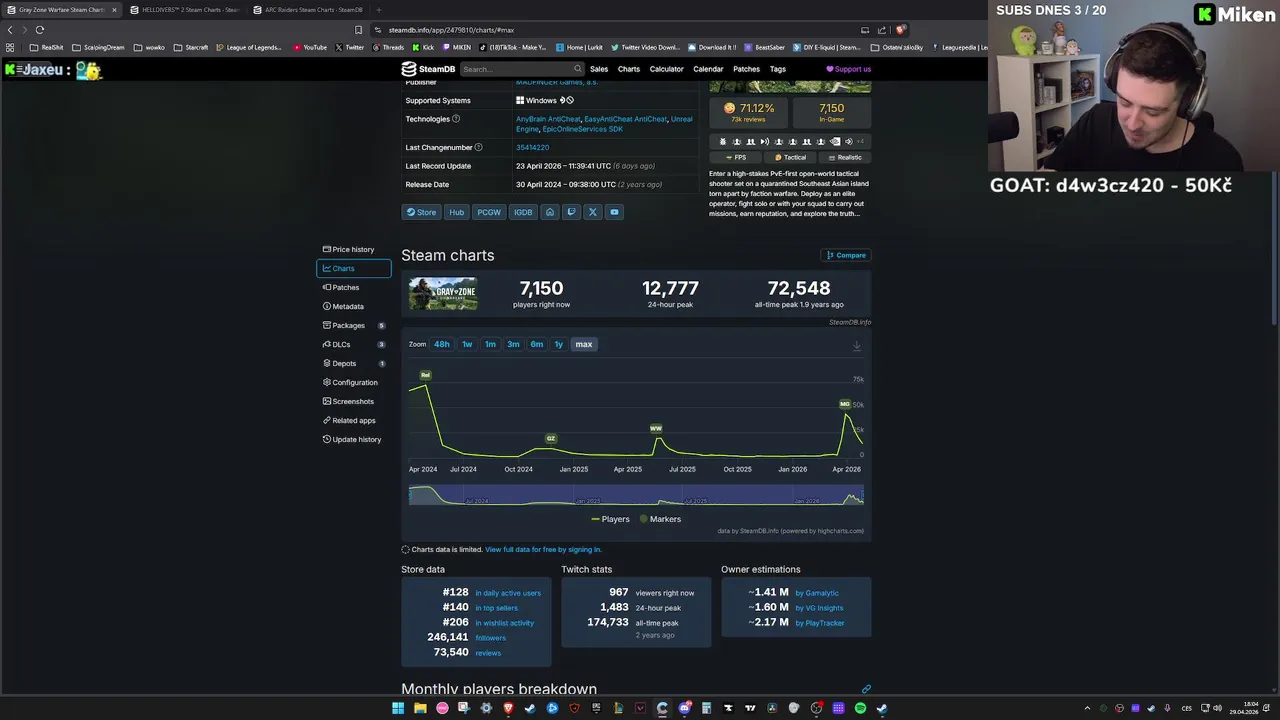Click the browser address bar URL

point(451,30)
